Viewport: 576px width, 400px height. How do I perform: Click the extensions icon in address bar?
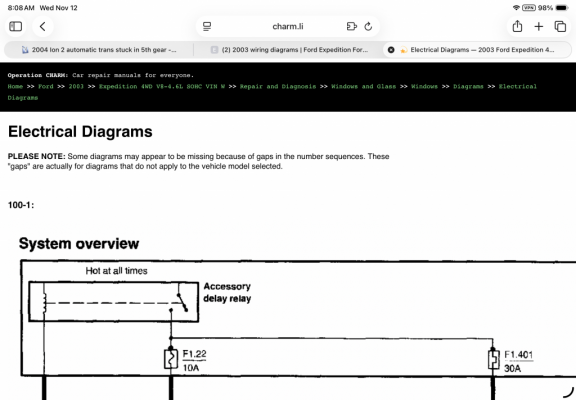click(x=352, y=26)
